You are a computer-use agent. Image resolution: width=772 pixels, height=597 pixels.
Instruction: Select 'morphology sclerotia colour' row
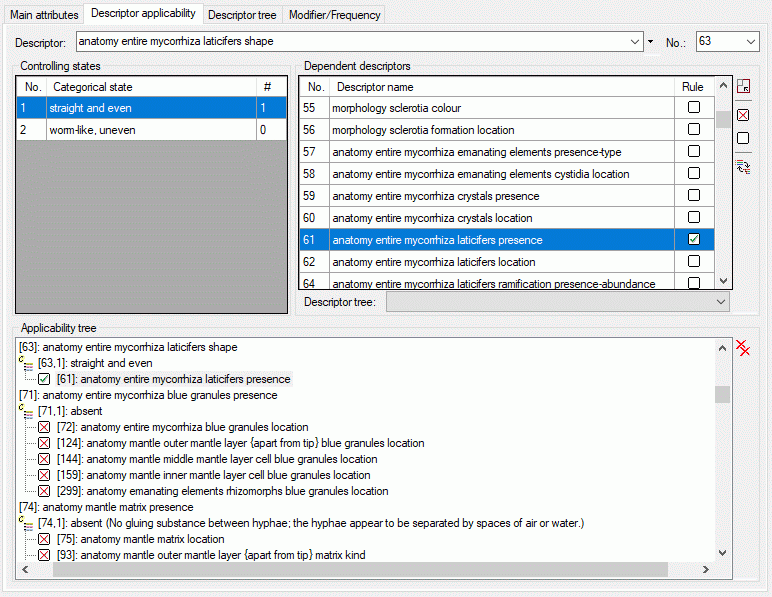[507, 108]
